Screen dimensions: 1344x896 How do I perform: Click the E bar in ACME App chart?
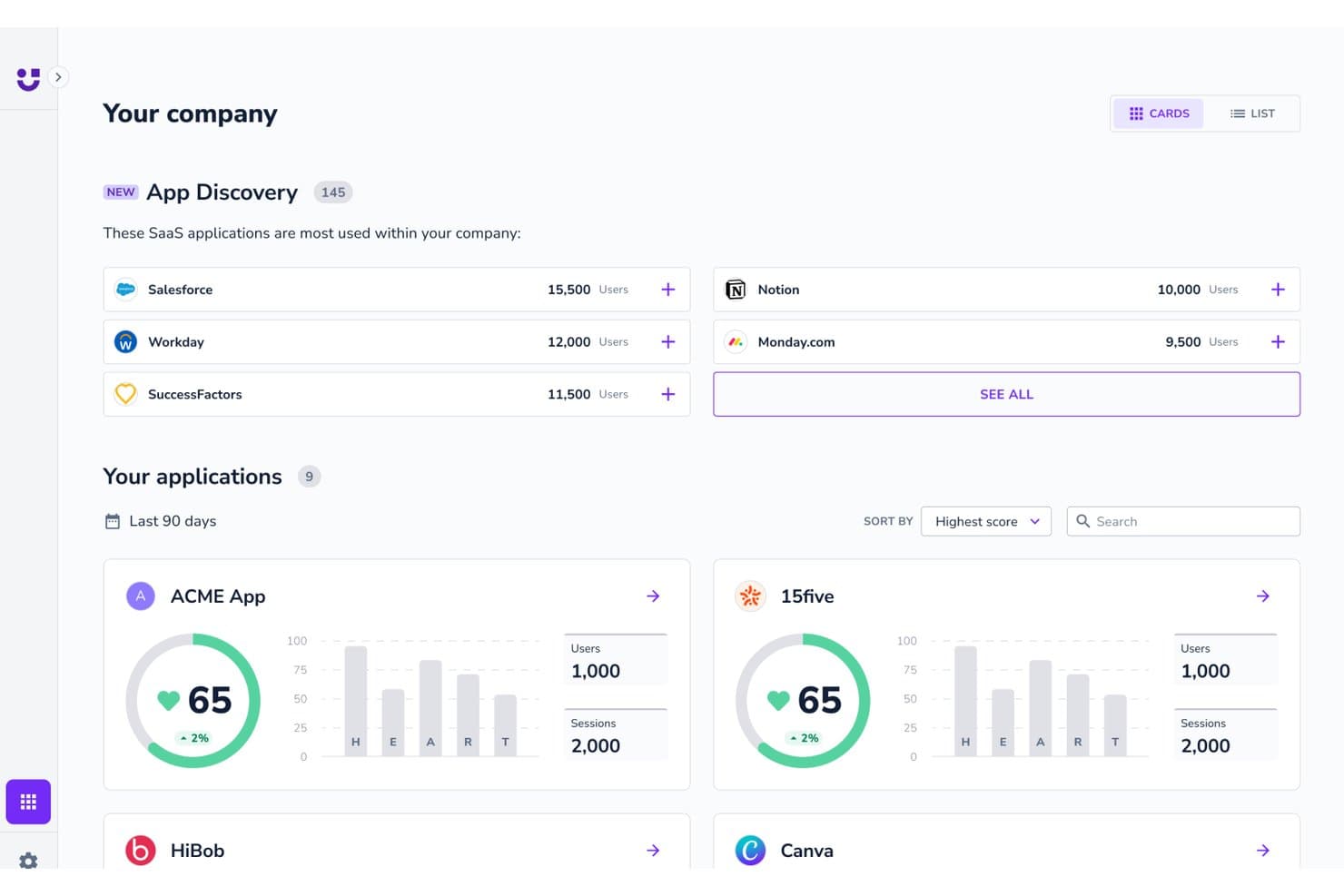[393, 722]
